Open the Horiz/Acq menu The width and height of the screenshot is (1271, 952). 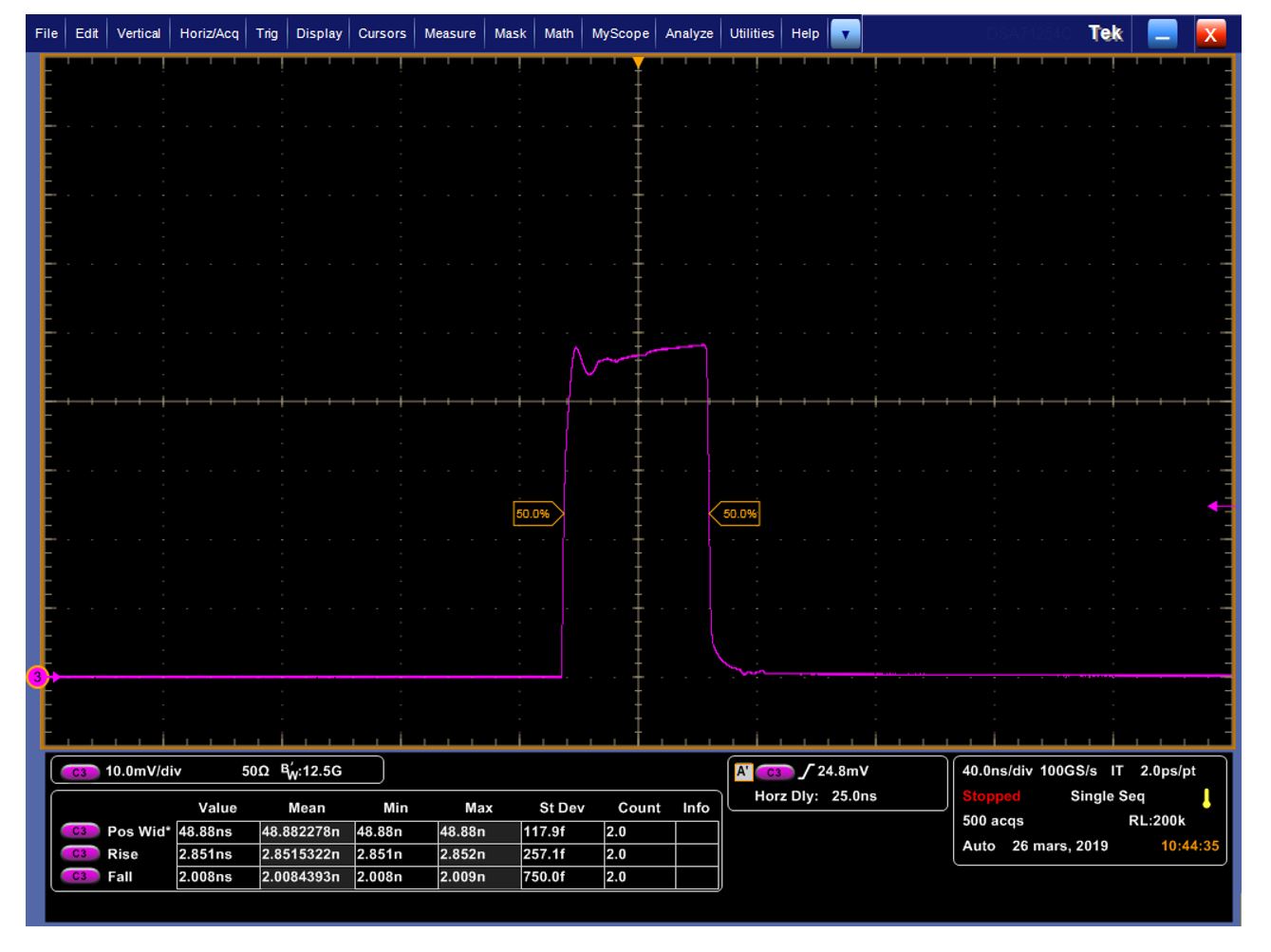click(209, 33)
